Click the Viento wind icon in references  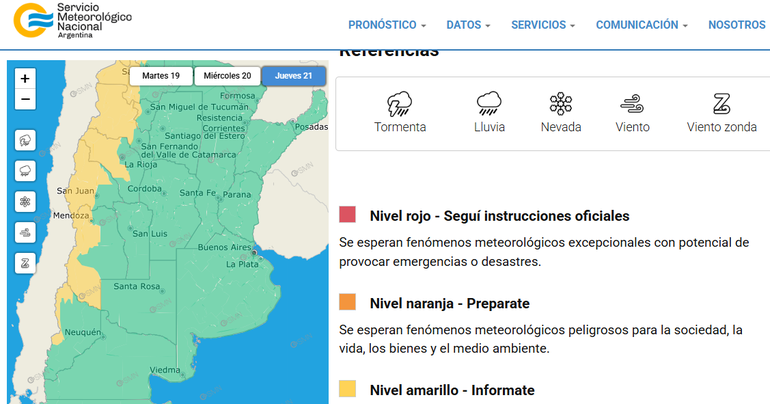[x=632, y=104]
